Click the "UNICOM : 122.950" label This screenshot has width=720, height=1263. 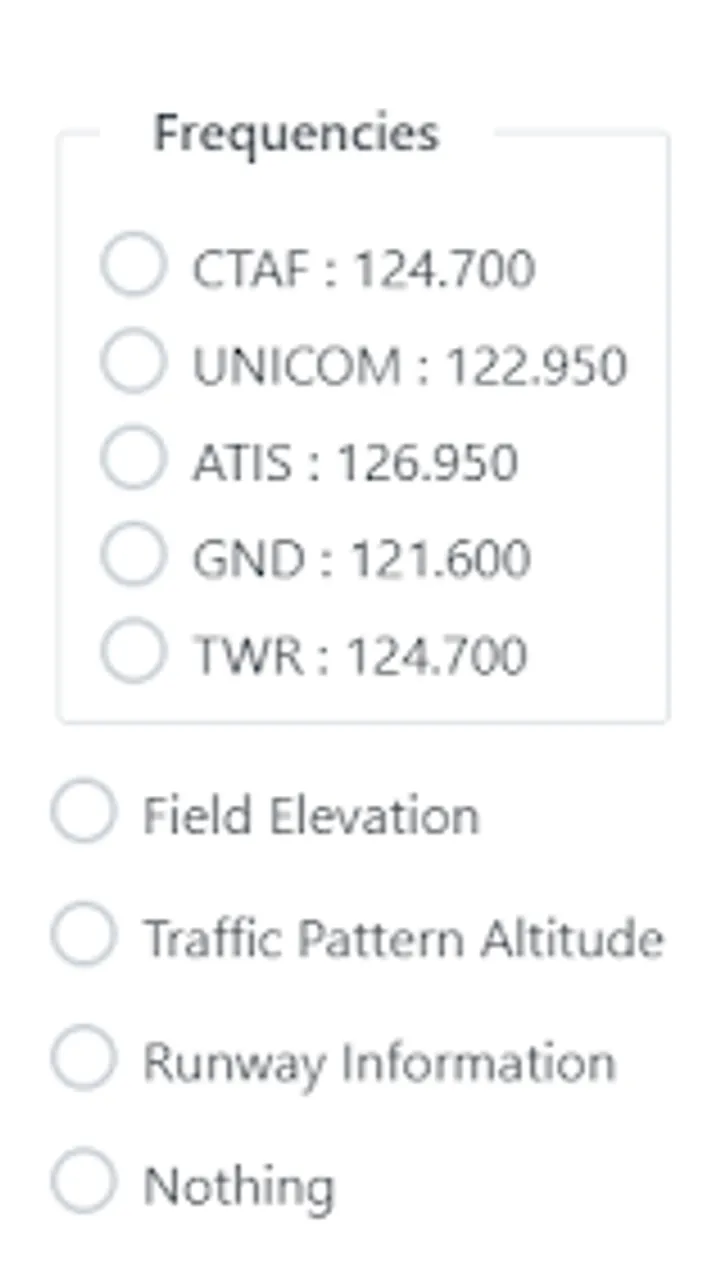click(x=409, y=366)
